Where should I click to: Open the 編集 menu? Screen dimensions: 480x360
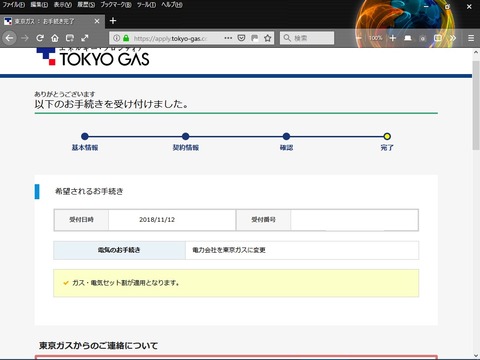[x=39, y=5]
